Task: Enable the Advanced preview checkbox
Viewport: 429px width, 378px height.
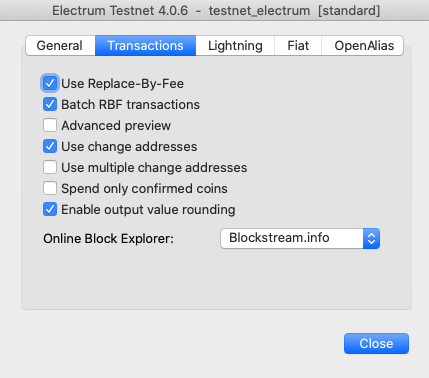Action: pos(50,125)
